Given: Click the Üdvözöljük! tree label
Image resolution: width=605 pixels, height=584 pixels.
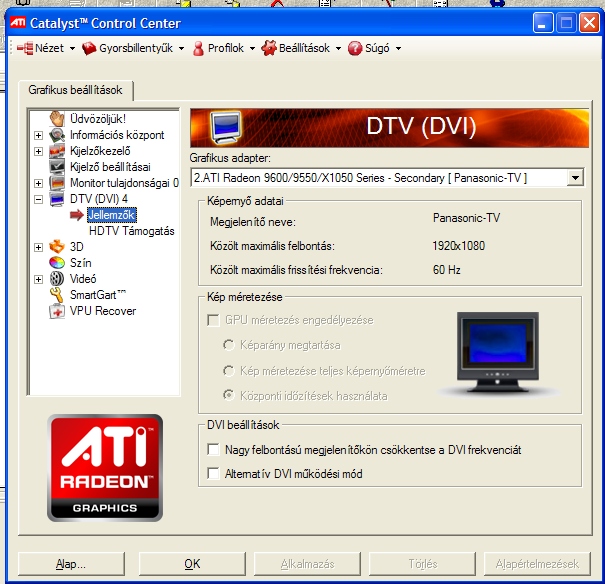Looking at the screenshot, I should [x=98, y=119].
